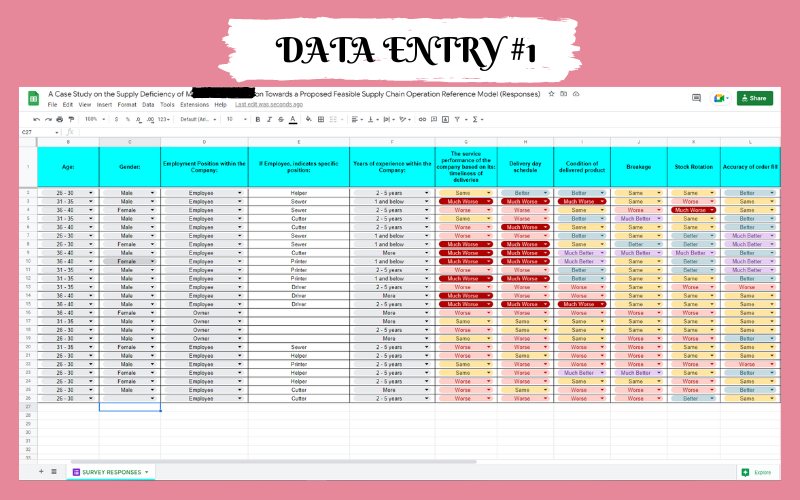
Task: Click the filter icon in the toolbar
Action: [x=457, y=119]
